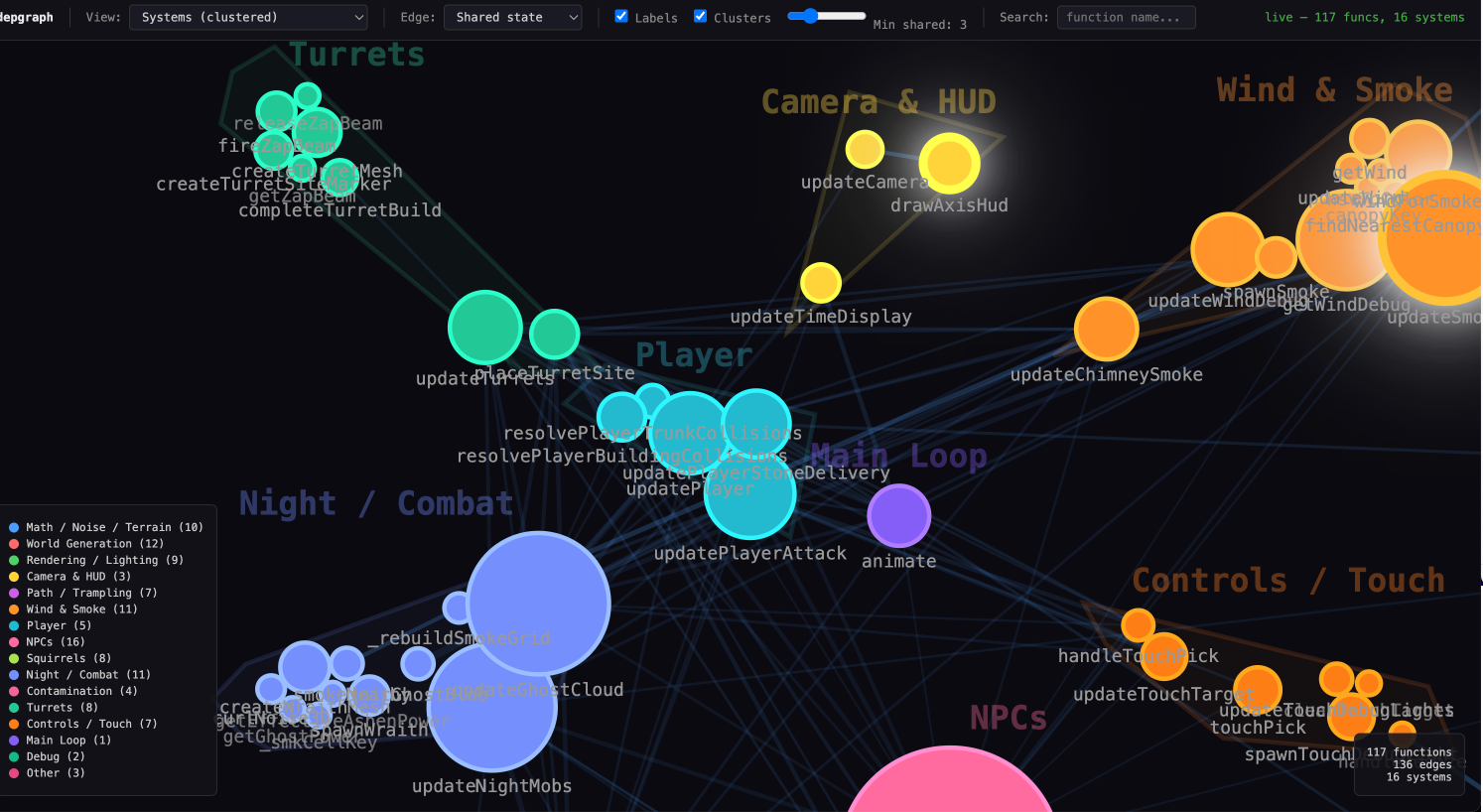Click Wind & Smoke legend color dot
This screenshot has width=1483, height=812.
[14, 609]
